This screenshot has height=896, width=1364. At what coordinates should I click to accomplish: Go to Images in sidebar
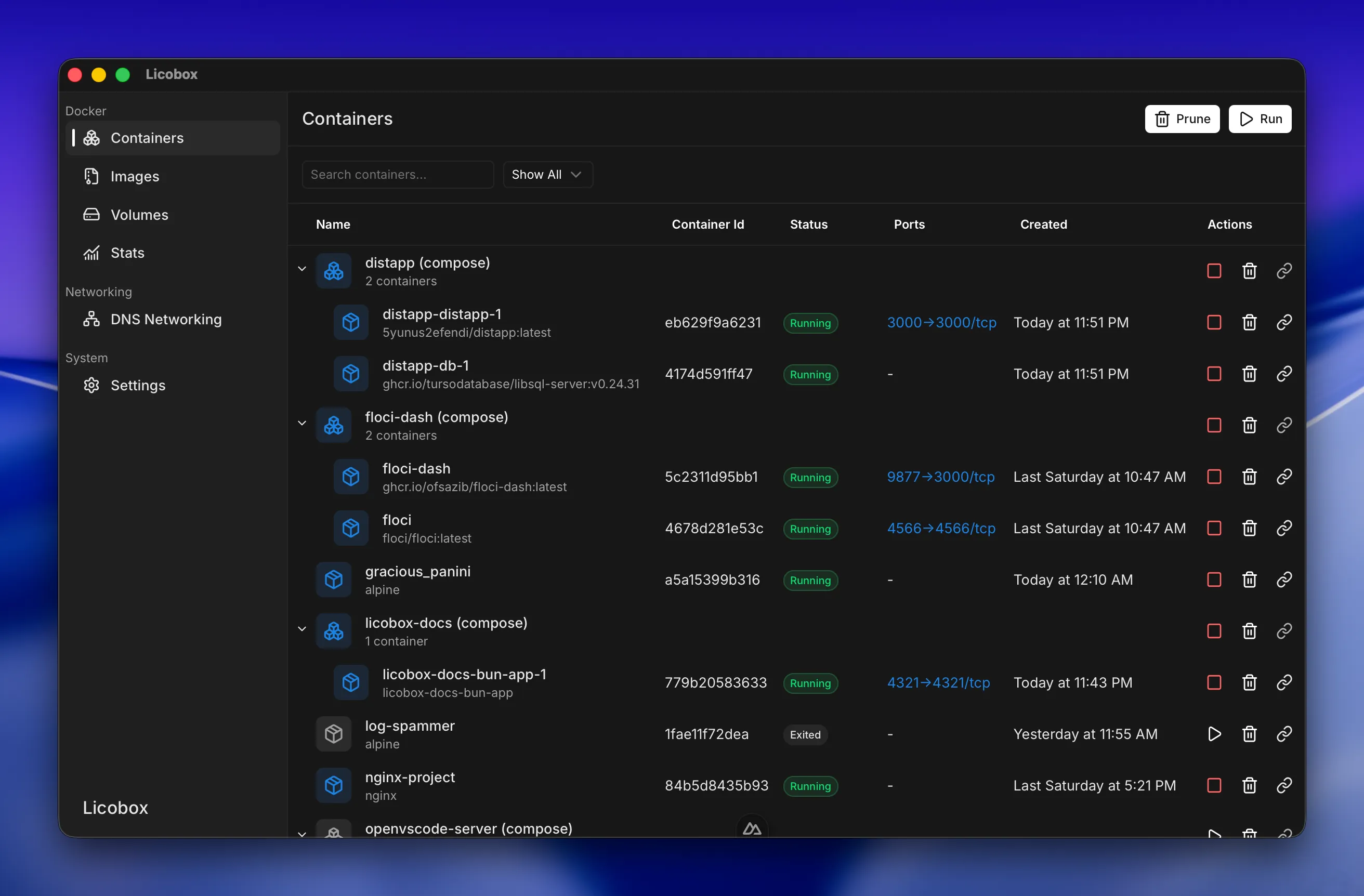173,177
